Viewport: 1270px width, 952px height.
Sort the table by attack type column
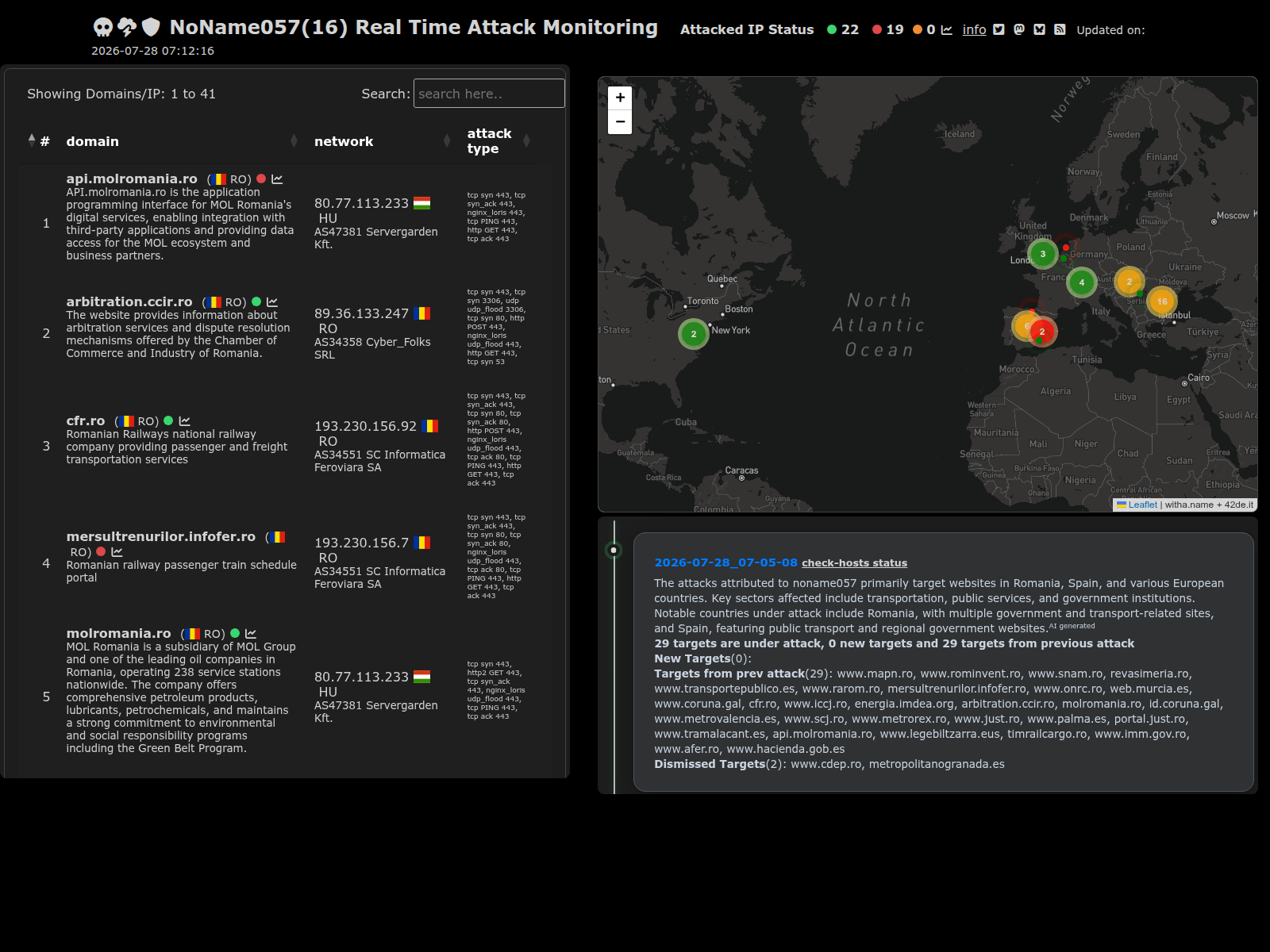click(x=498, y=141)
